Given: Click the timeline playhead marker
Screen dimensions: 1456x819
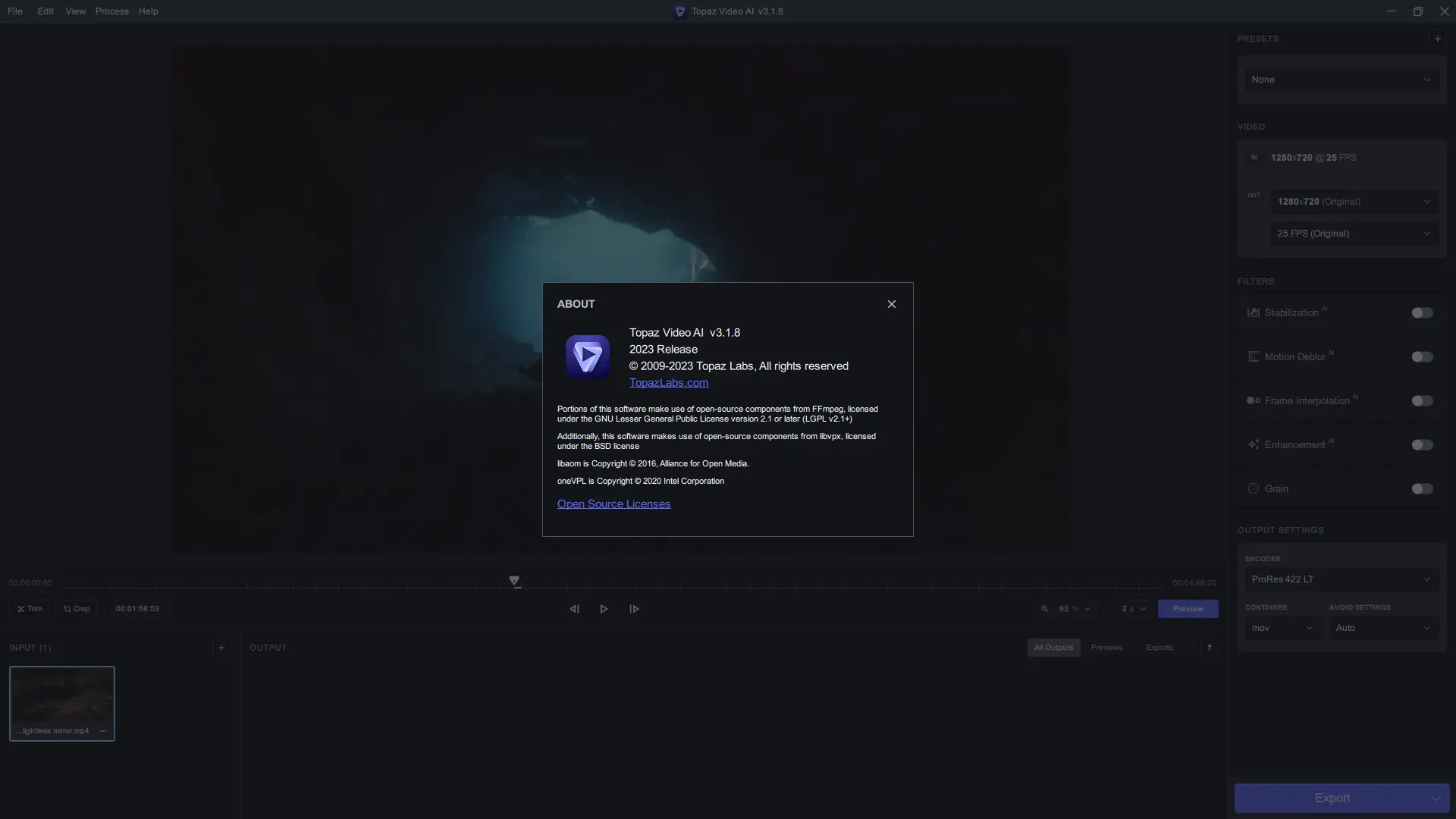Looking at the screenshot, I should pyautogui.click(x=514, y=582).
